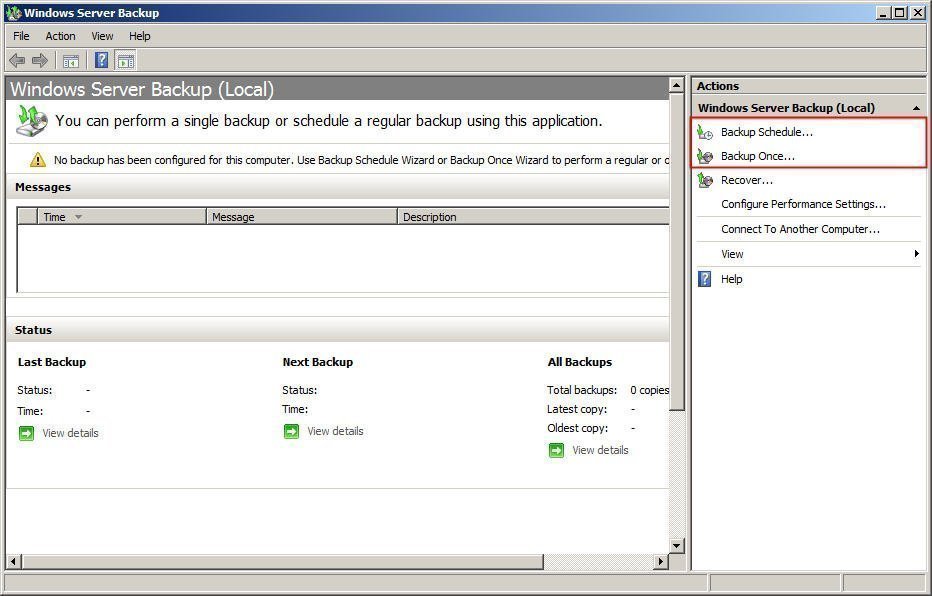Click the vertical scrollbar down arrow

(x=676, y=545)
